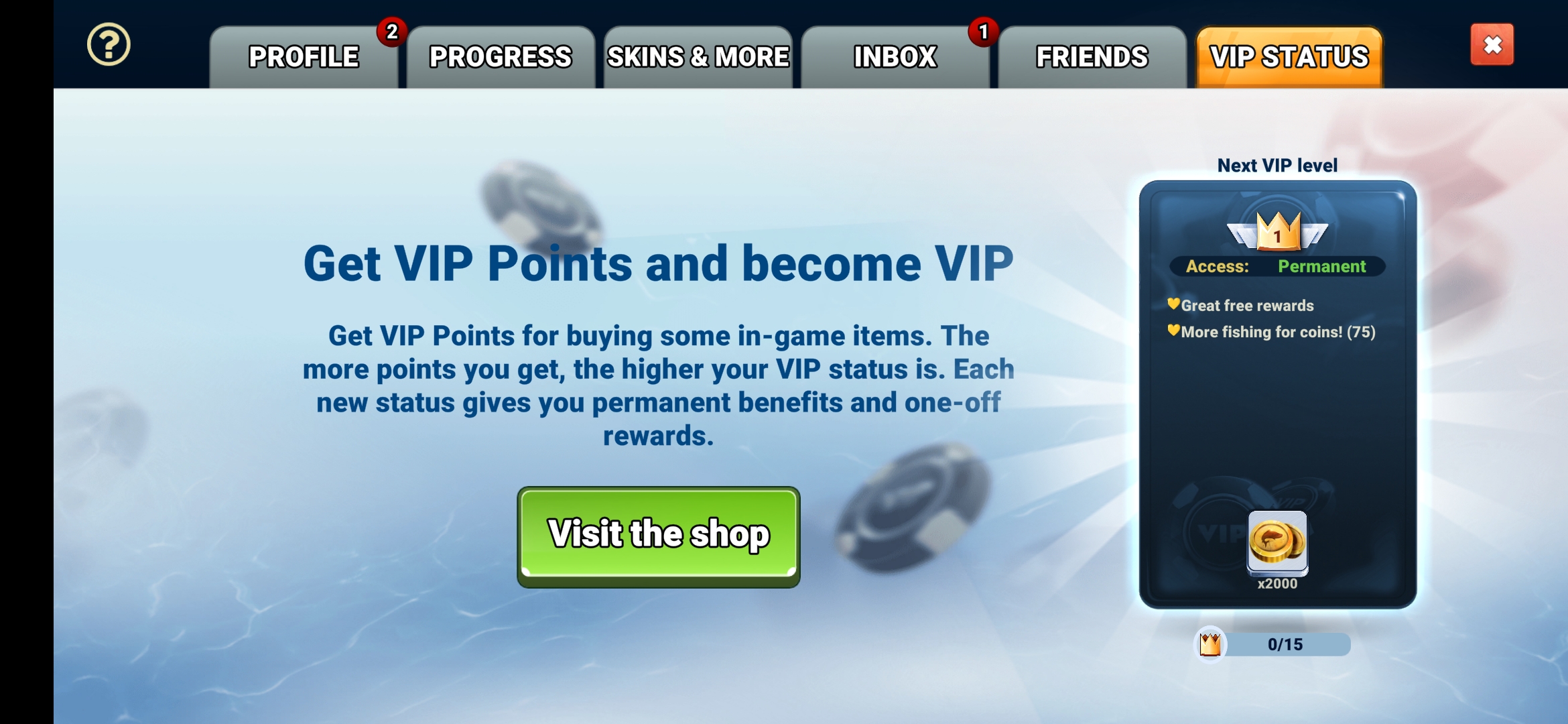The height and width of the screenshot is (724, 1568).
Task: Tap the Visit the shop button
Action: point(659,536)
